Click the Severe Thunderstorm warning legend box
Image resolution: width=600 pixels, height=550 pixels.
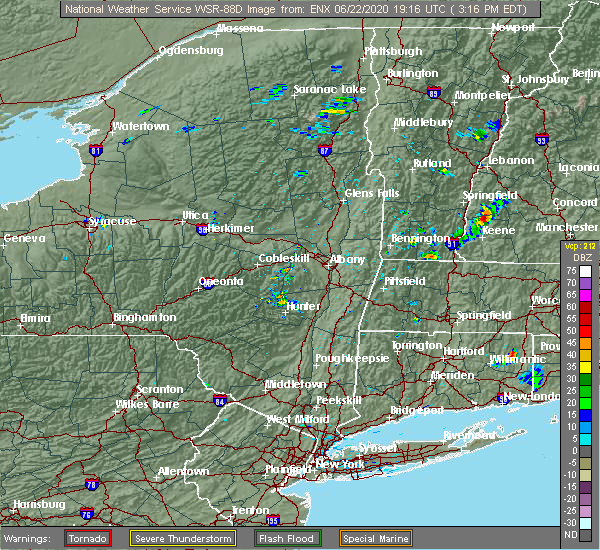(x=183, y=539)
